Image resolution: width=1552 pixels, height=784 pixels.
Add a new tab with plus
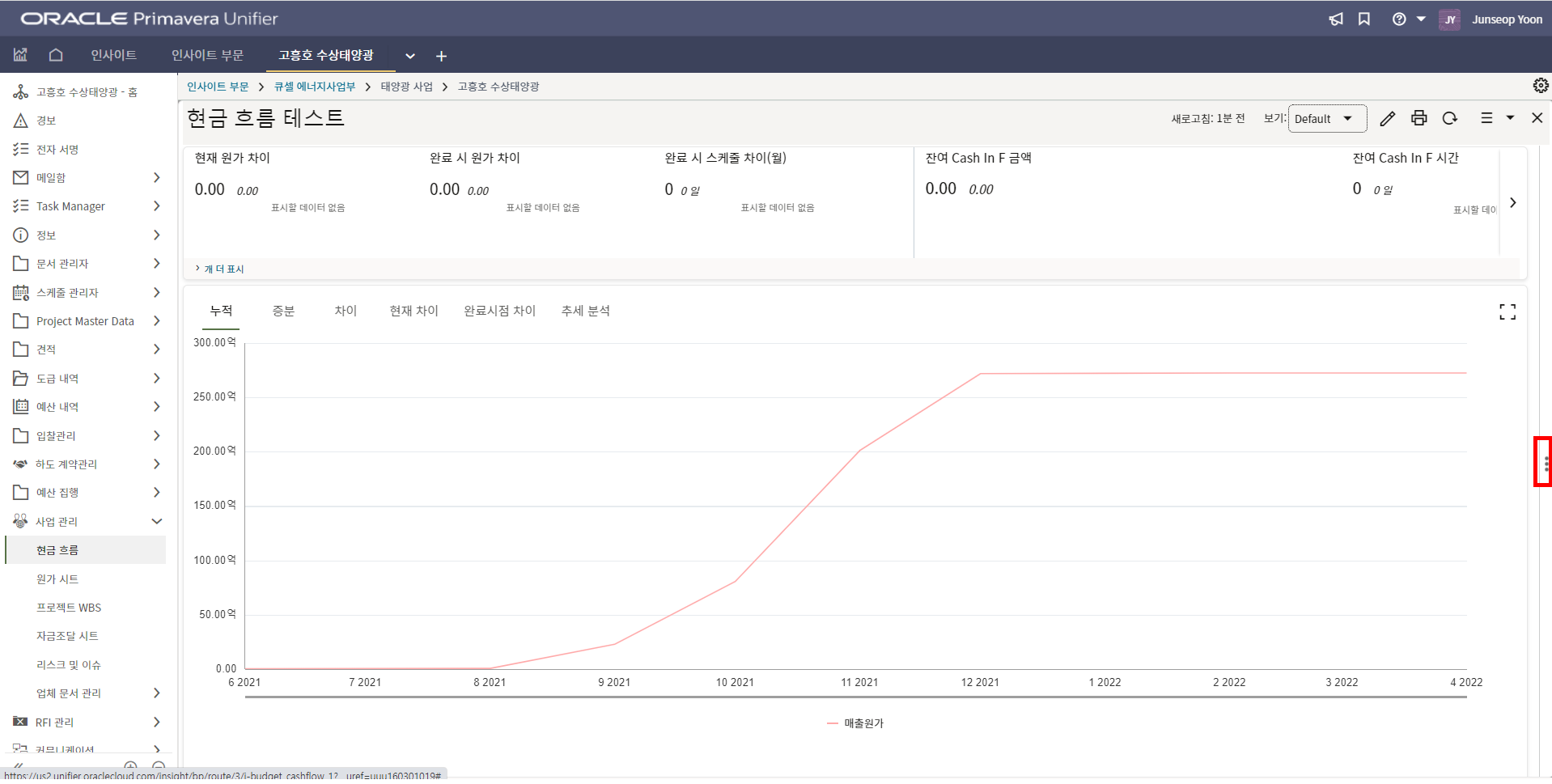pos(441,56)
